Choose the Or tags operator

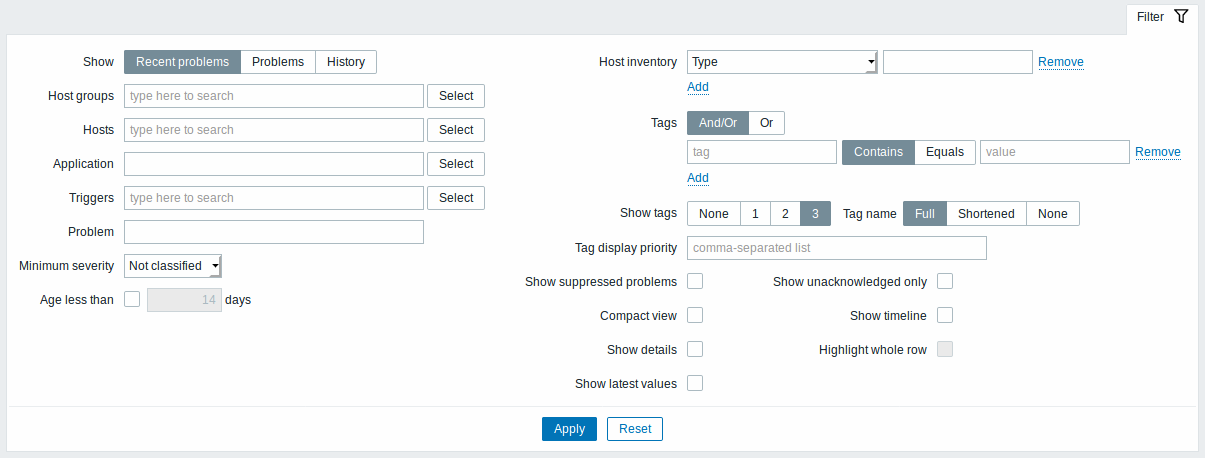(767, 123)
